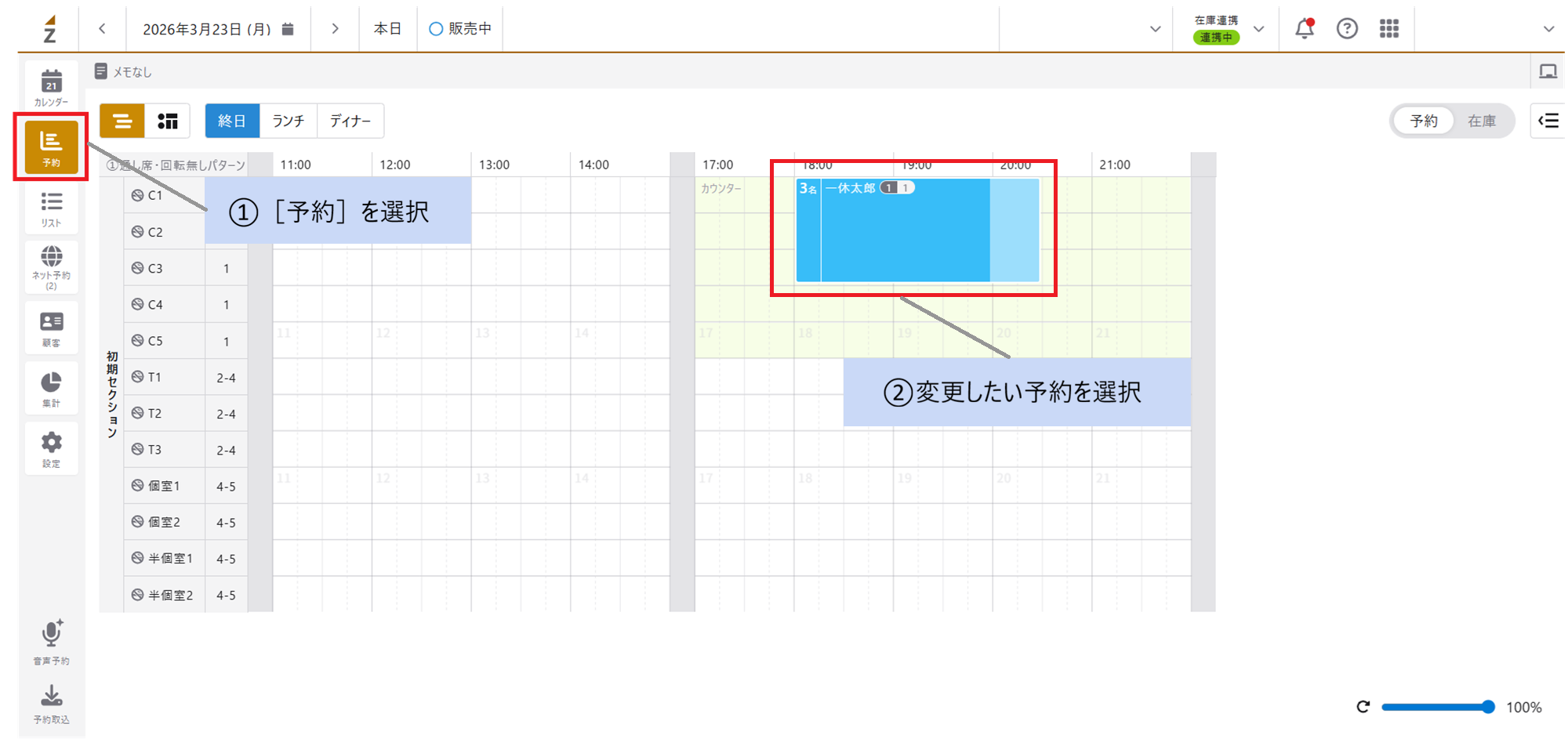Click the refresh zoom reset icon
This screenshot has height=739, width=1568.
click(1363, 707)
